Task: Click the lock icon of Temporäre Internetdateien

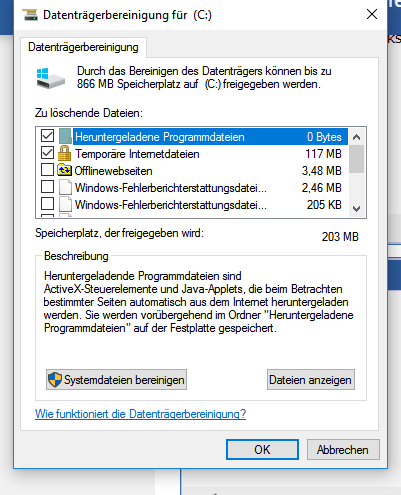Action: tap(64, 153)
